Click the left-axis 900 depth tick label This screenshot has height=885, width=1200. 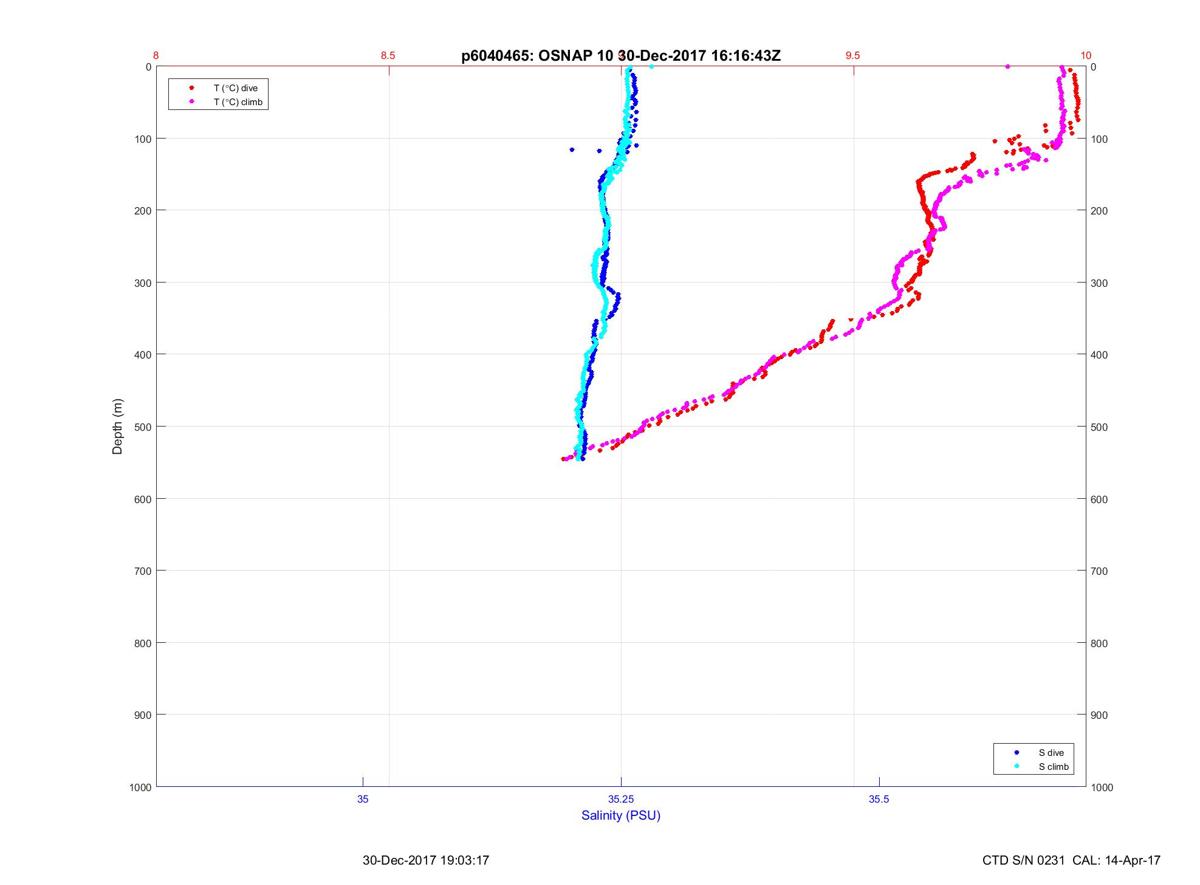click(x=142, y=715)
